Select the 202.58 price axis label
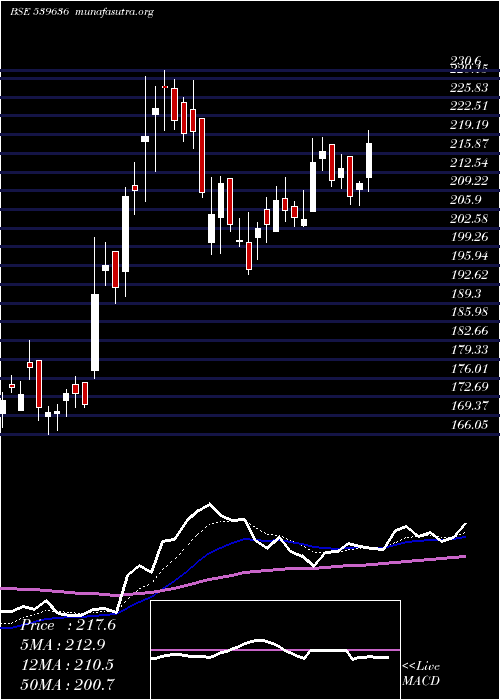The width and height of the screenshot is (500, 700). [x=469, y=219]
